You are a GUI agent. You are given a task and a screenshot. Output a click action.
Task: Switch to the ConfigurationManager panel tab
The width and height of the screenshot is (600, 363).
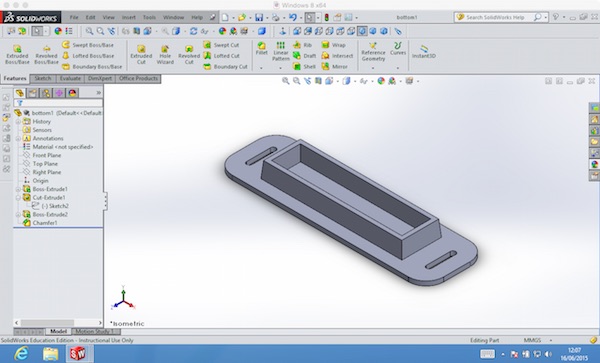pos(46,93)
